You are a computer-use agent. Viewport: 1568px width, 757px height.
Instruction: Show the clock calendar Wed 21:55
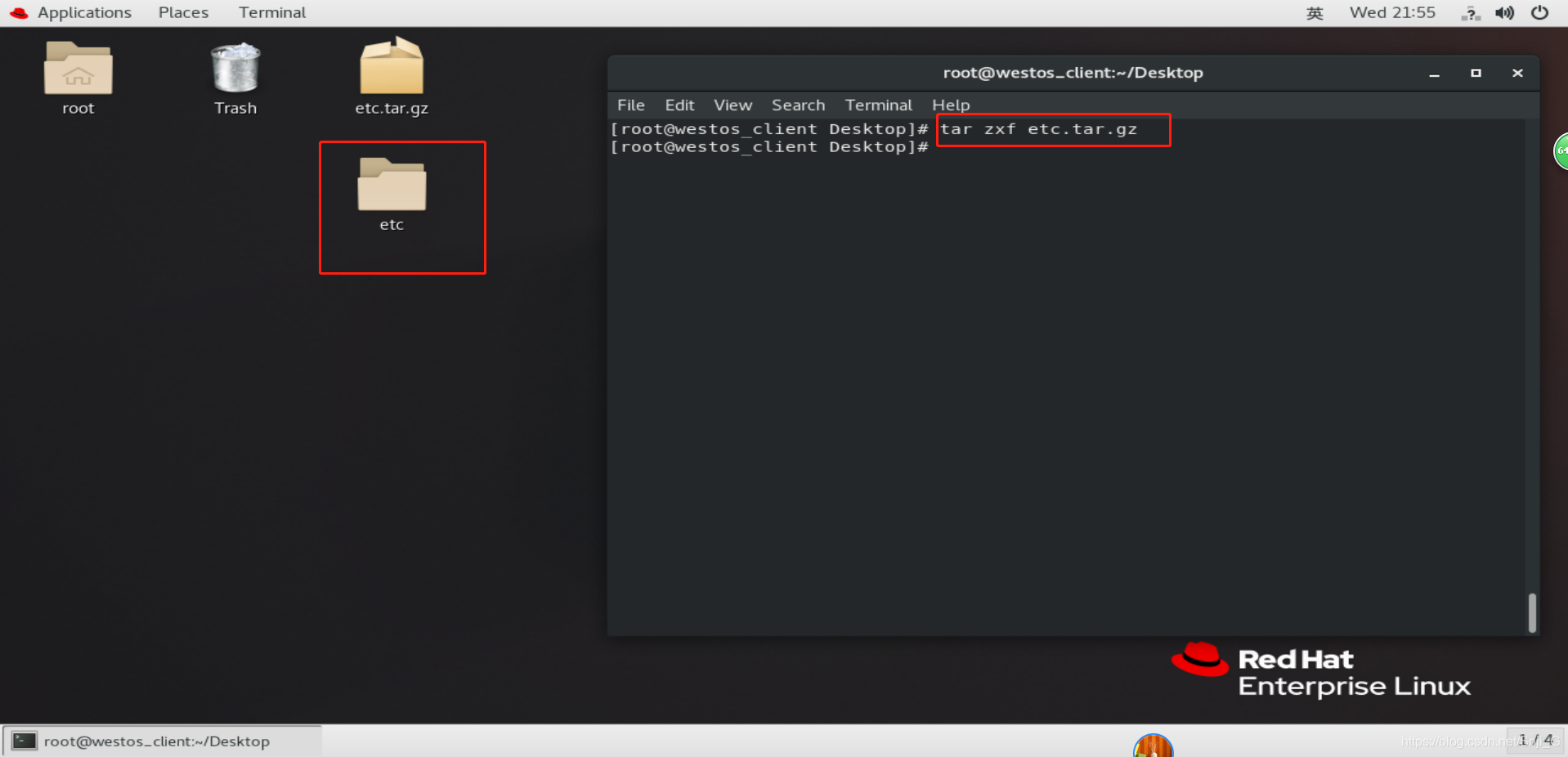click(x=1392, y=12)
